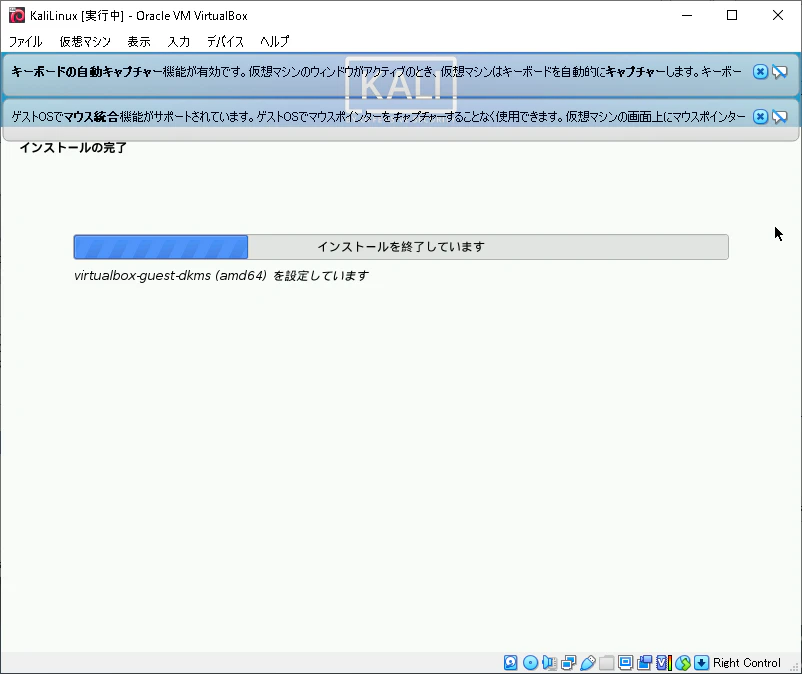Image resolution: width=802 pixels, height=674 pixels.
Task: Close the KaliLinux VirtualBox window
Action: 777,15
